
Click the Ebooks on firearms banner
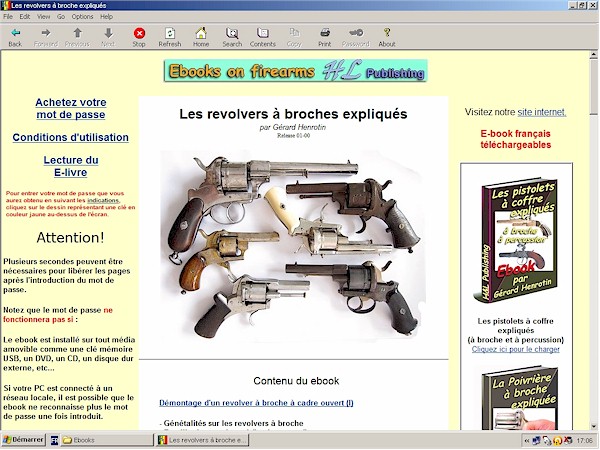pos(295,71)
